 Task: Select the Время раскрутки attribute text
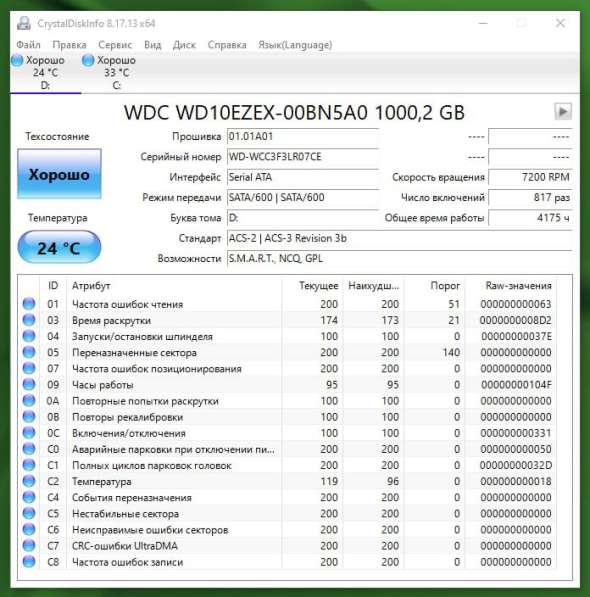tap(112, 321)
